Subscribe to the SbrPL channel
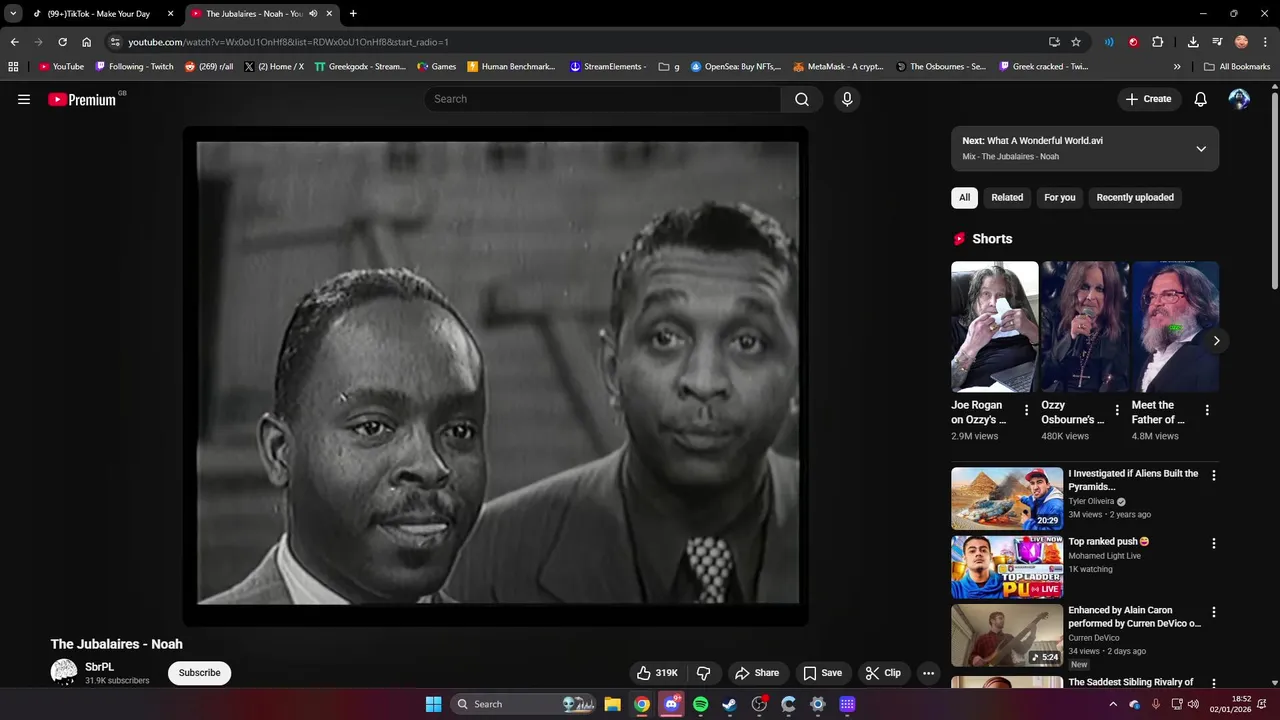This screenshot has height=720, width=1280. coord(199,673)
